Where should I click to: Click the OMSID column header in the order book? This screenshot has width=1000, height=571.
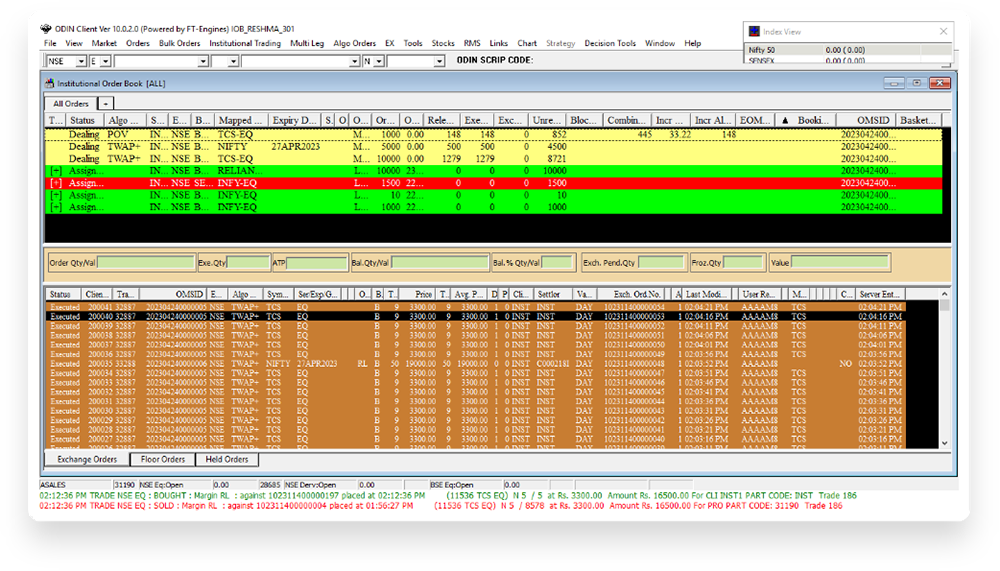pyautogui.click(x=866, y=120)
